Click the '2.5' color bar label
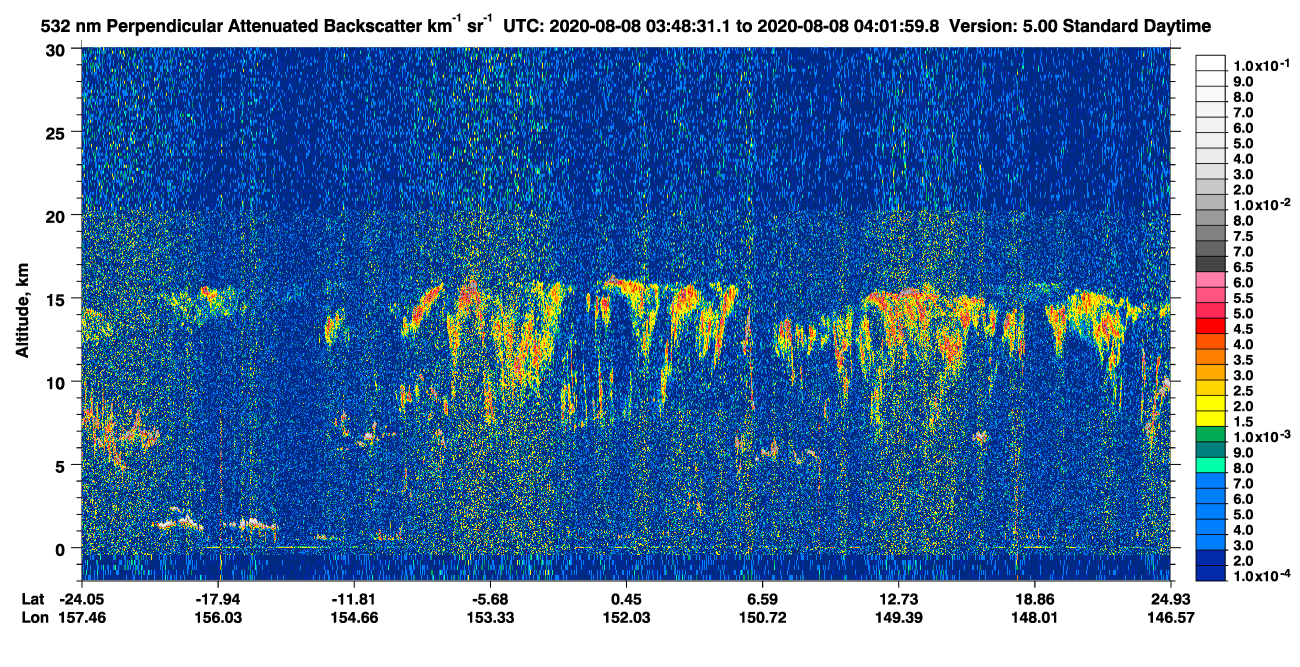This screenshot has width=1300, height=667. (1243, 391)
